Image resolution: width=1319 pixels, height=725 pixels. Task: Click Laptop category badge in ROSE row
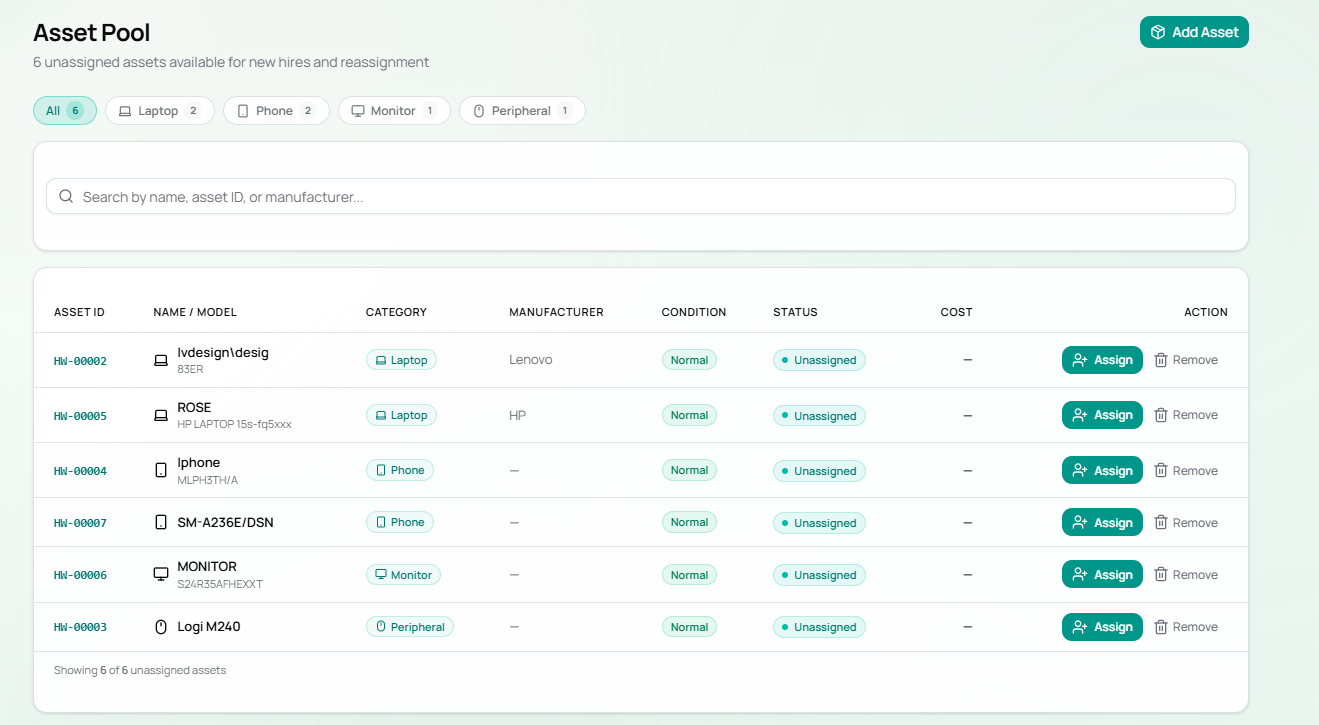point(401,415)
